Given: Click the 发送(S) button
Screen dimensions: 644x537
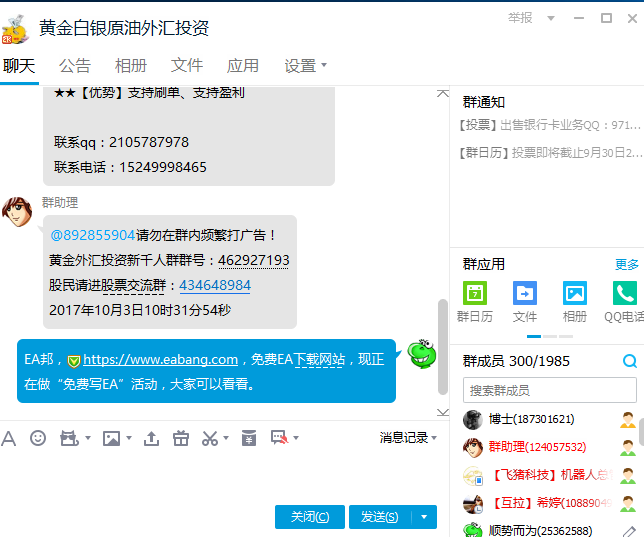Looking at the screenshot, I should click(x=380, y=517).
